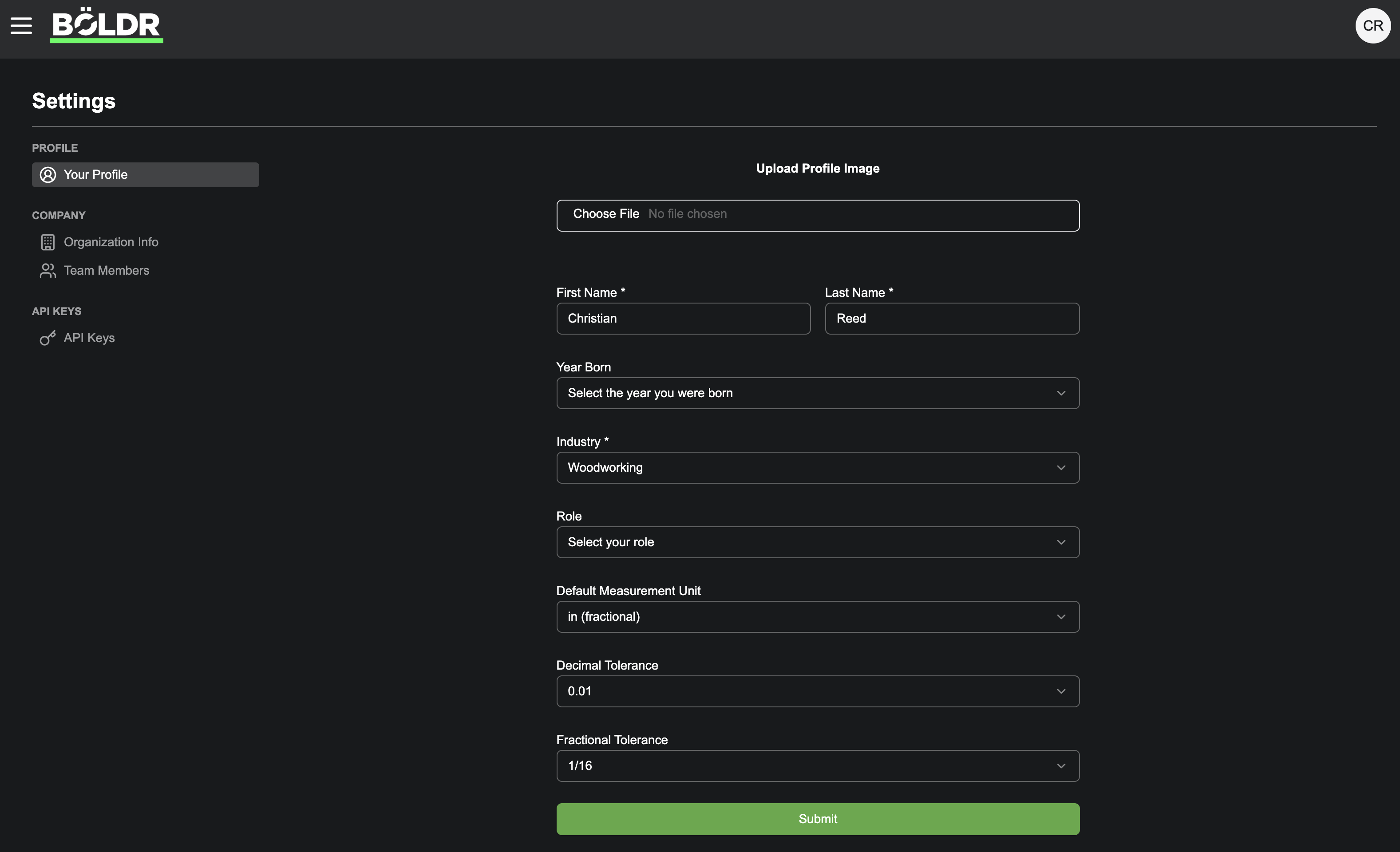The height and width of the screenshot is (852, 1400).
Task: Click the Year Born label
Action: [x=584, y=367]
